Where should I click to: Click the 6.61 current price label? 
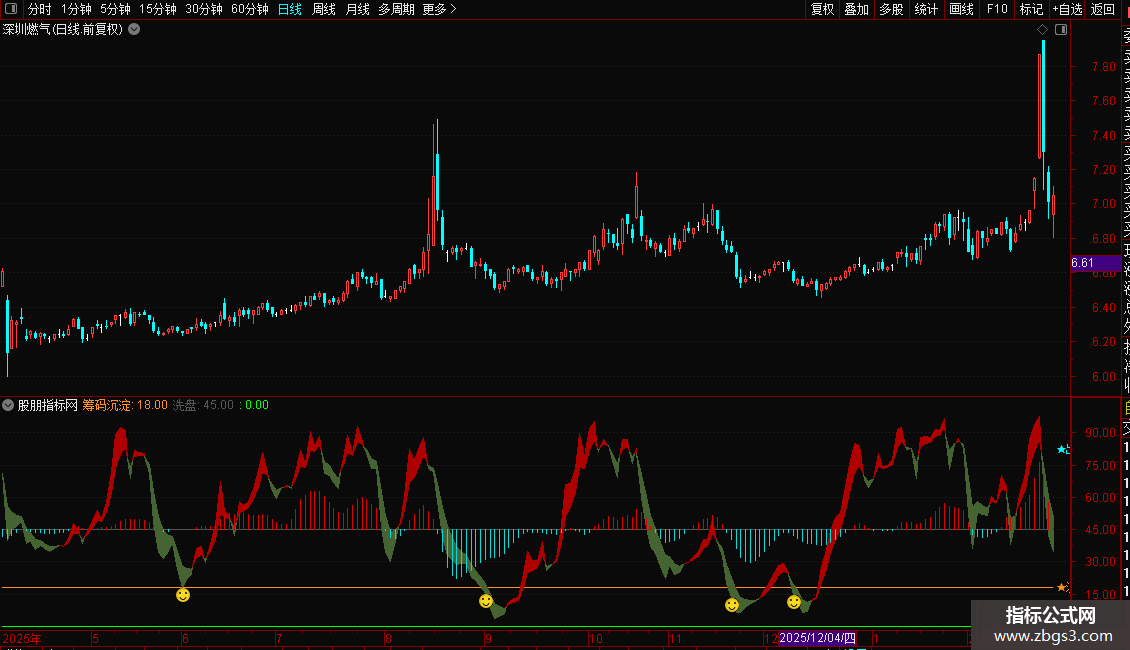[x=1095, y=263]
